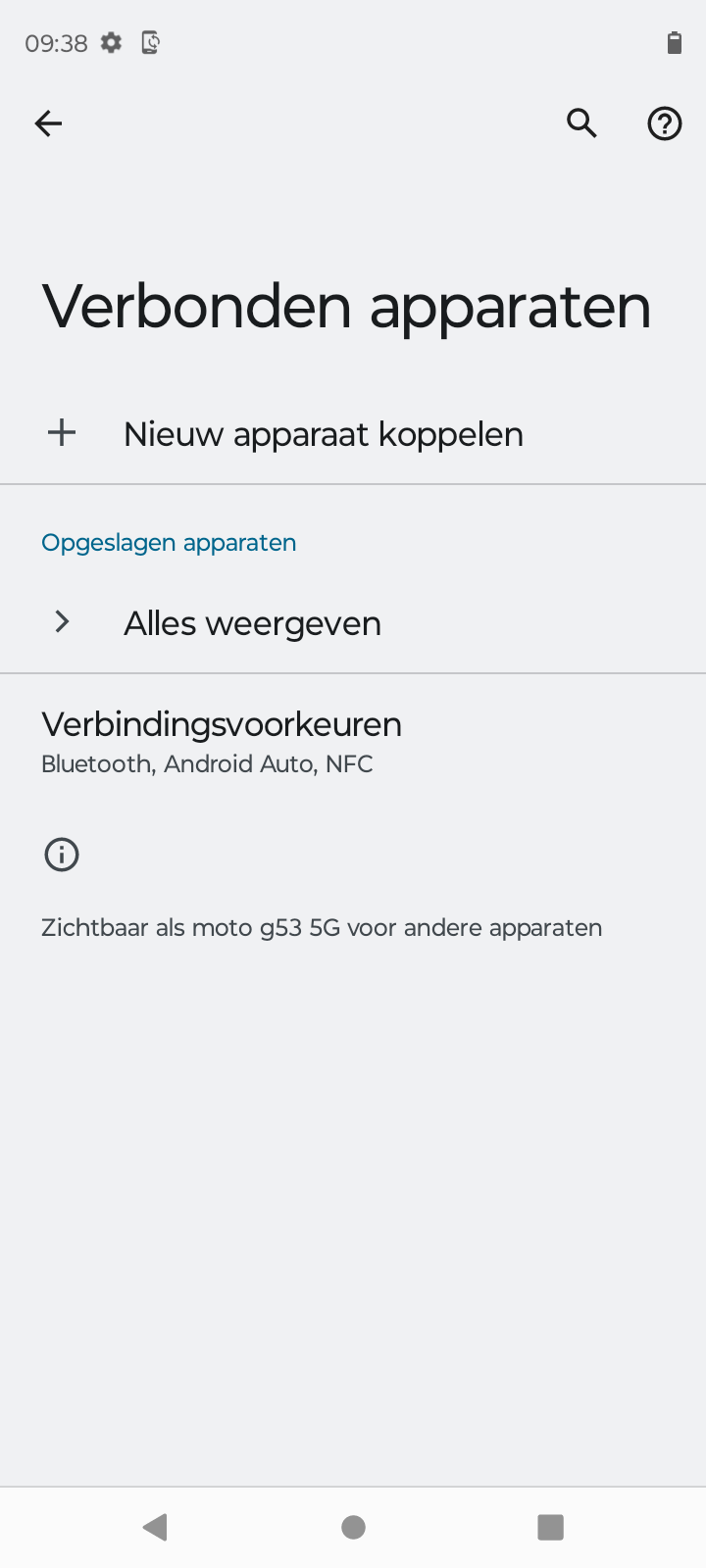Viewport: 706px width, 1568px height.
Task: Tap the 'Verbonden apparaten' page title
Action: pos(346,307)
